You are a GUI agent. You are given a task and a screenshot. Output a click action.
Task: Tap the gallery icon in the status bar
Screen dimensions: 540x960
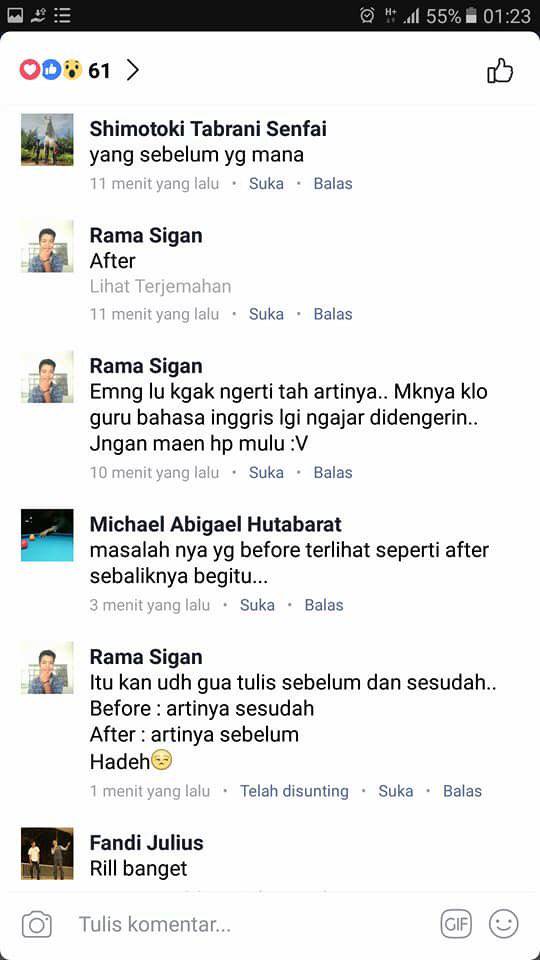(15, 15)
